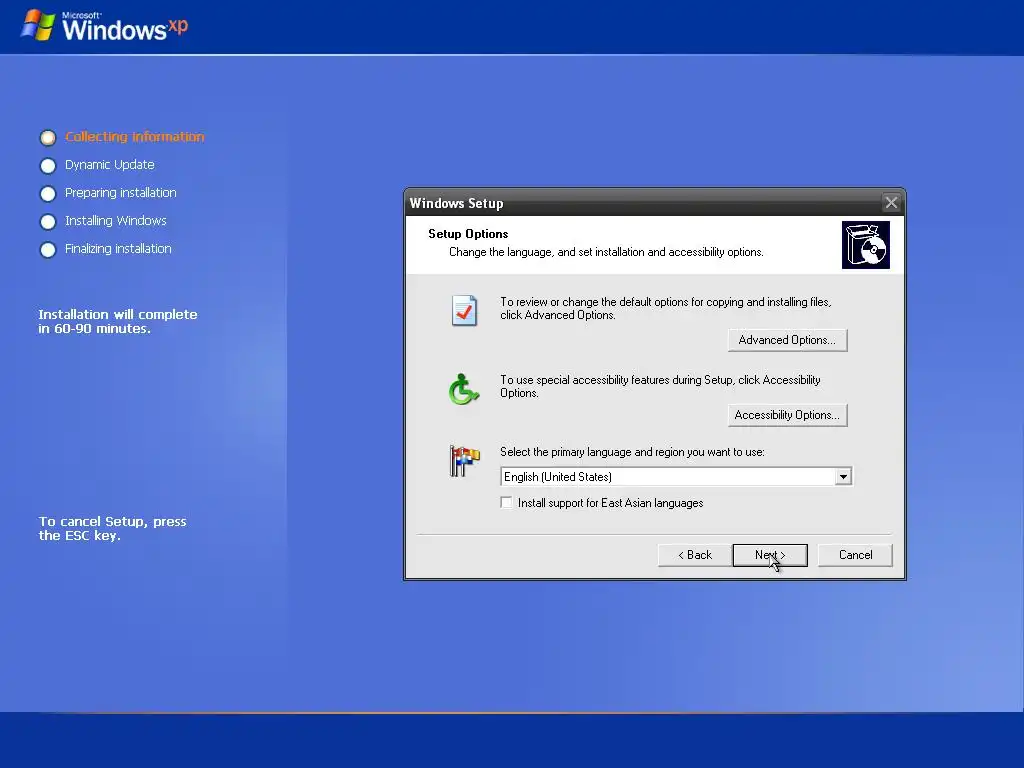
Task: Click the 'Windows Setup' title bar text
Action: 456,203
